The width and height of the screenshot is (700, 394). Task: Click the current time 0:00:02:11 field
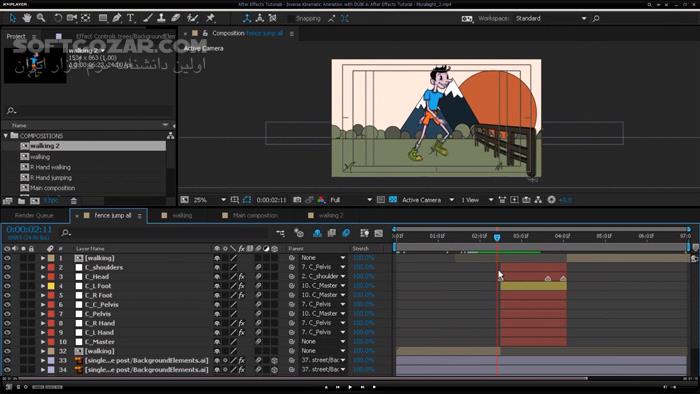pyautogui.click(x=29, y=229)
